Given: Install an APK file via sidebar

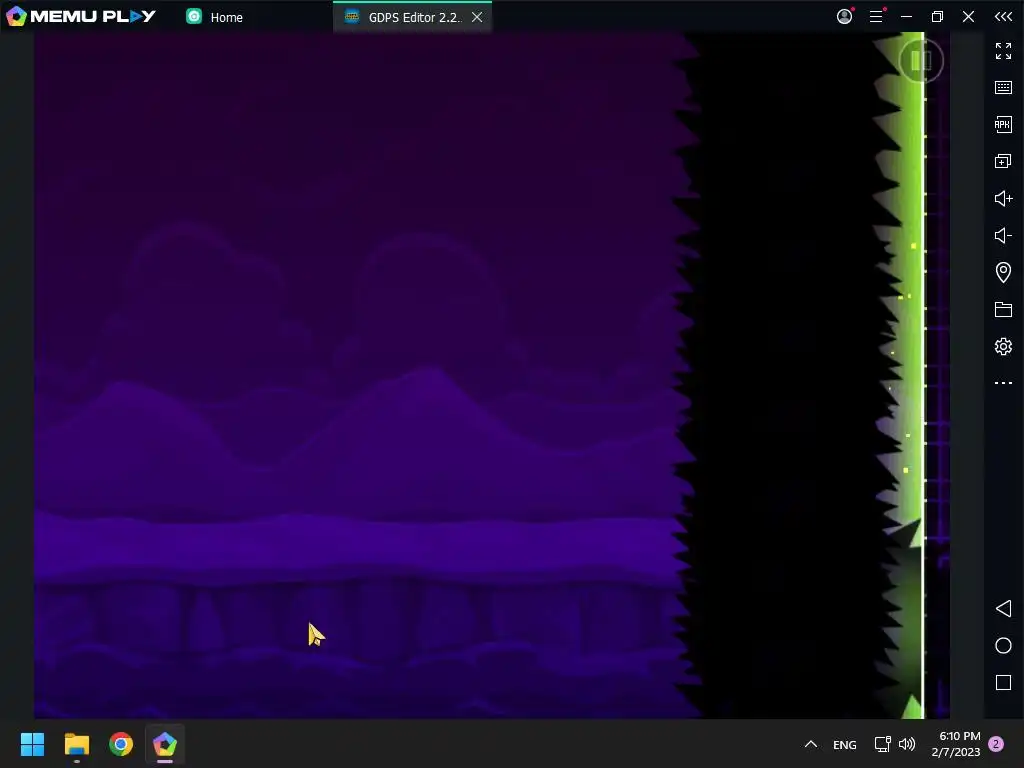Looking at the screenshot, I should (1003, 124).
